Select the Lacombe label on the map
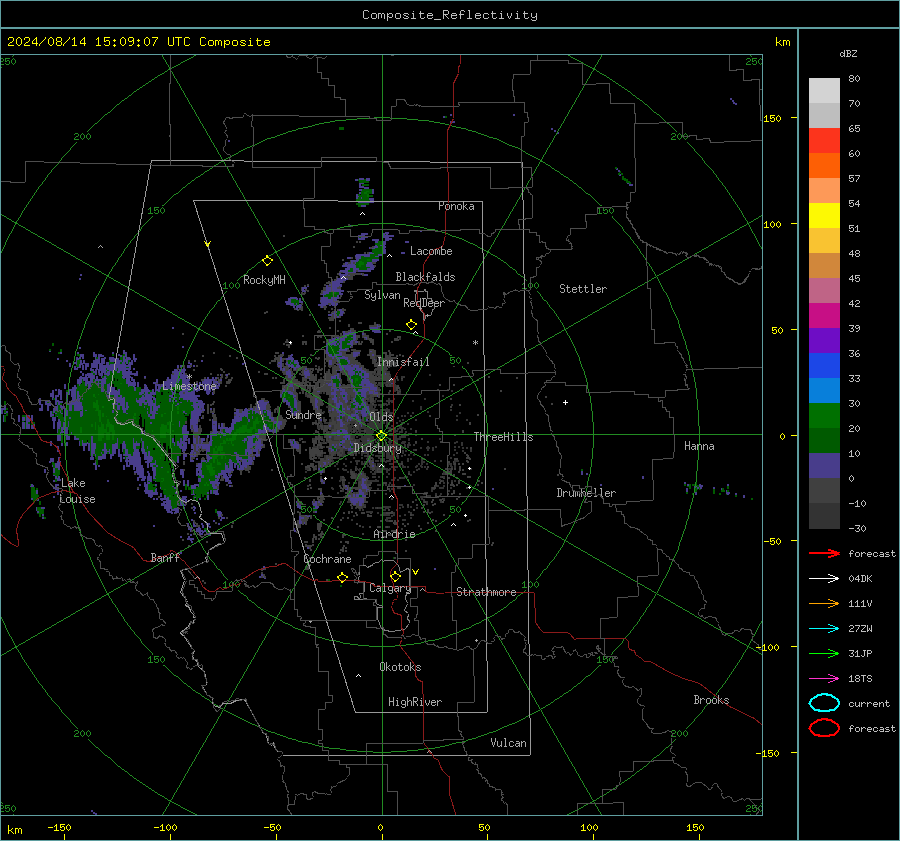900x841 pixels. (431, 251)
